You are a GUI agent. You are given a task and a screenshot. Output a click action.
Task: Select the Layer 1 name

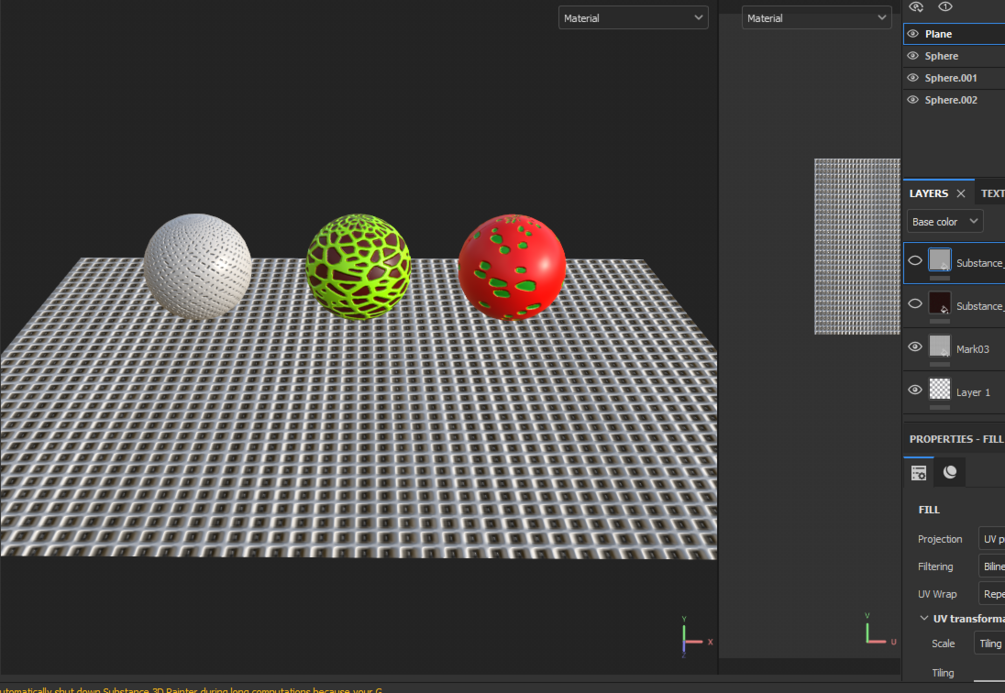(x=973, y=392)
